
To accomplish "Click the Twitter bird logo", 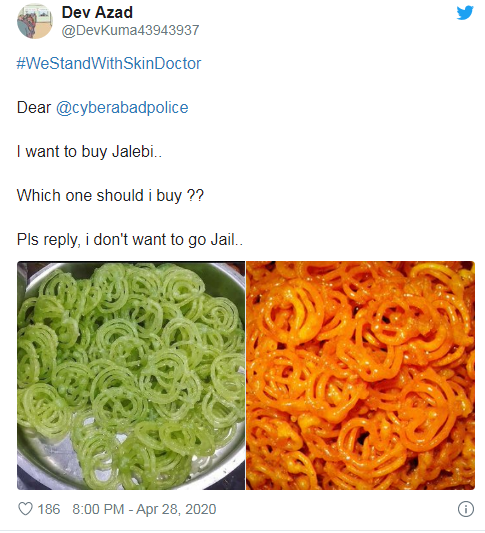I will coord(465,13).
